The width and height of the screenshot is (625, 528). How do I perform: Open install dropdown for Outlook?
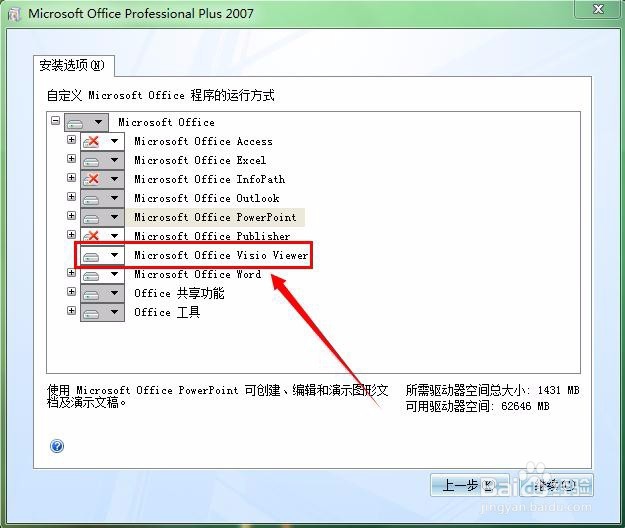114,198
